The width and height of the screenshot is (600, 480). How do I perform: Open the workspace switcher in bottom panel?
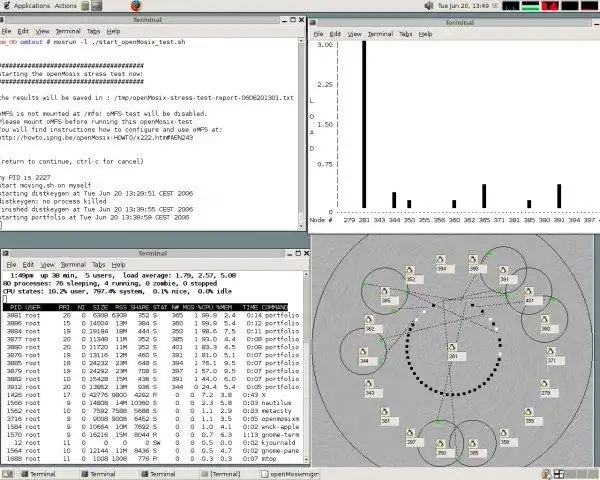pos(576,474)
